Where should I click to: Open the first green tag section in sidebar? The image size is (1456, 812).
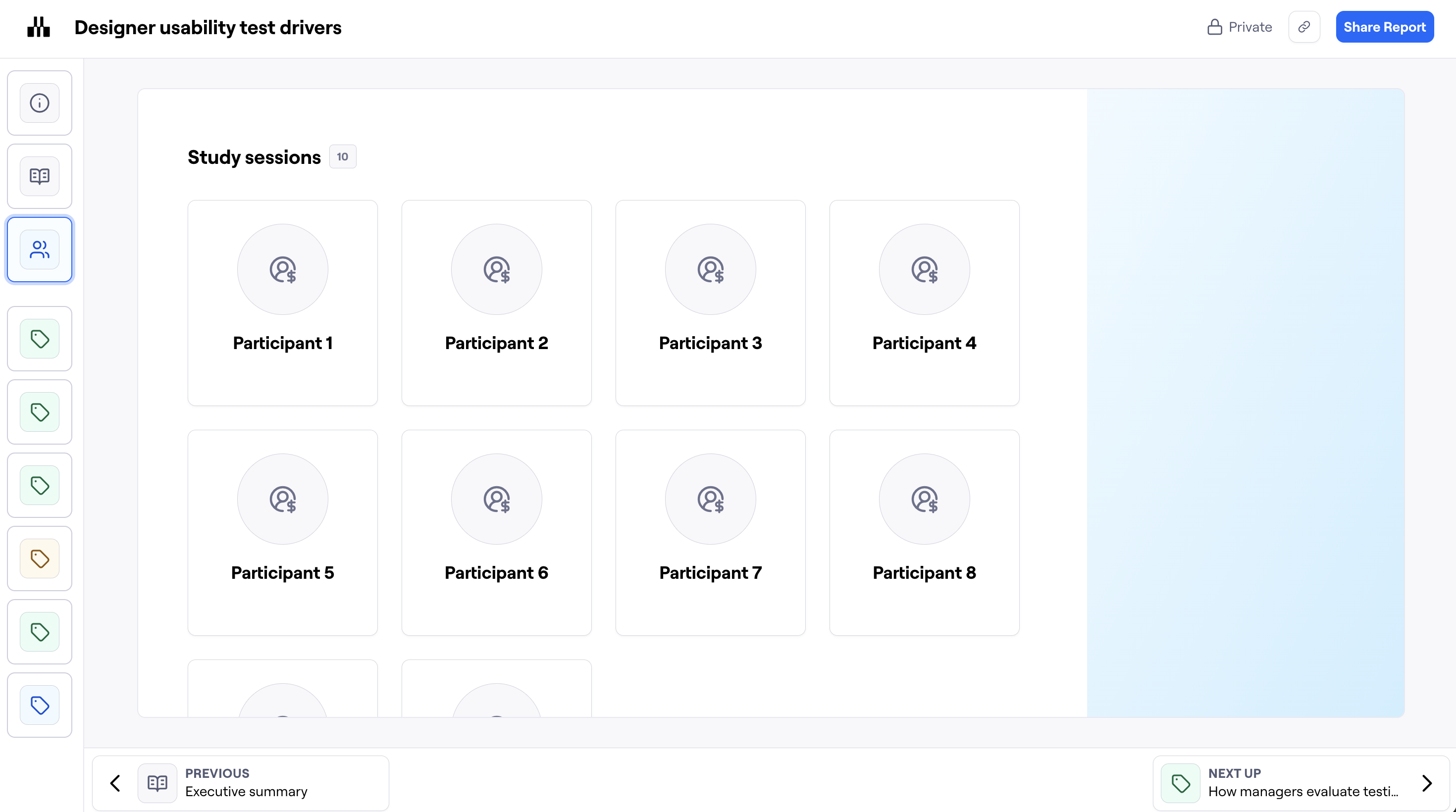tap(40, 339)
